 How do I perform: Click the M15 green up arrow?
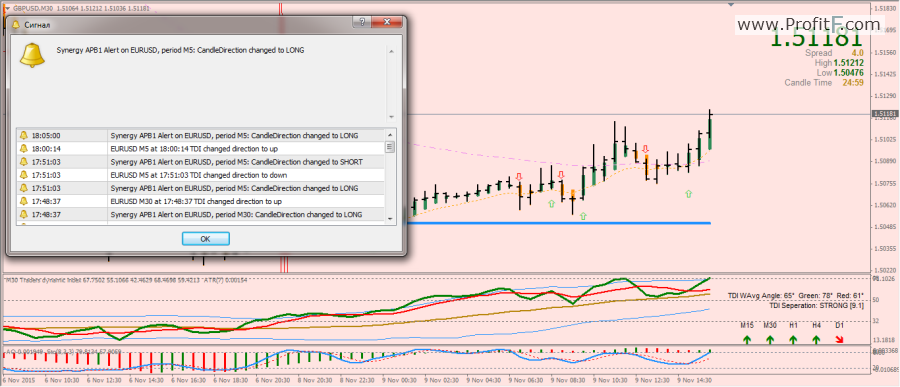[747, 339]
